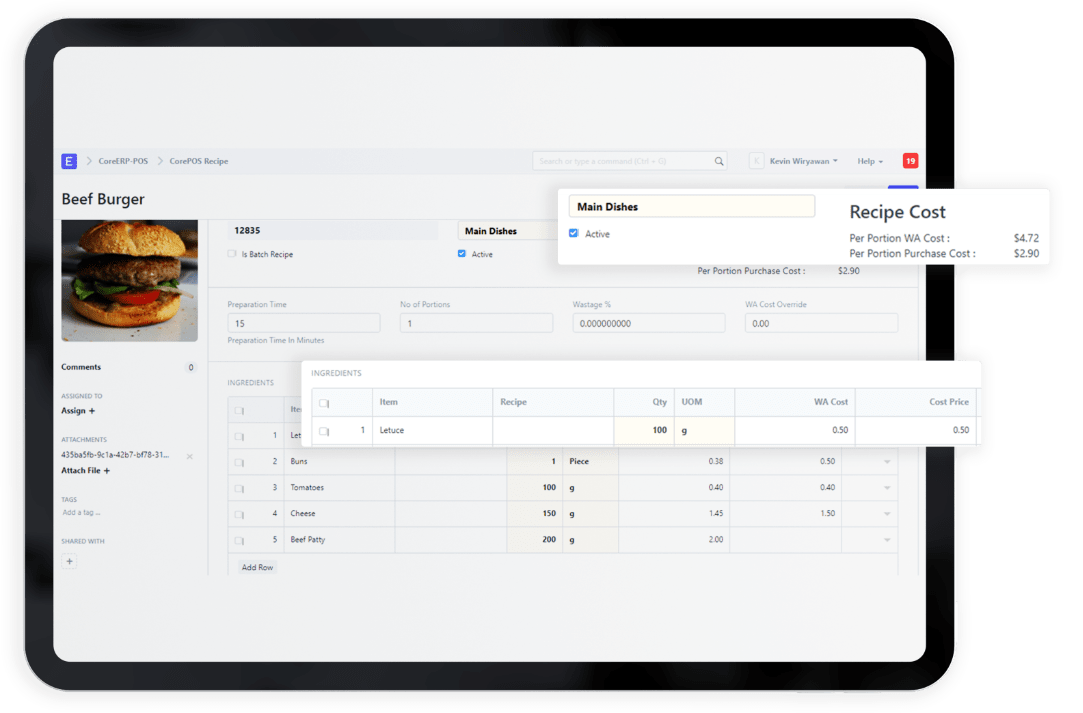Click the Qty 150 cell for Cheese

[x=535, y=514]
